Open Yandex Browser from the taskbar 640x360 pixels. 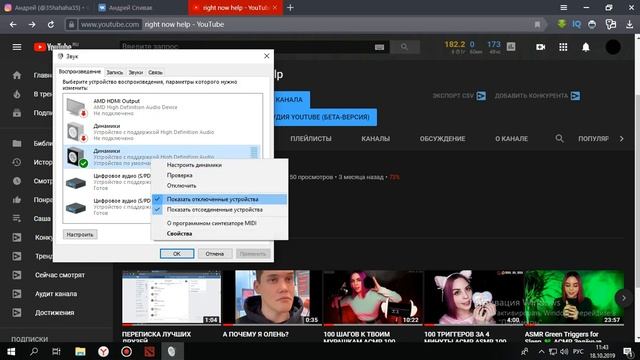[x=103, y=351]
